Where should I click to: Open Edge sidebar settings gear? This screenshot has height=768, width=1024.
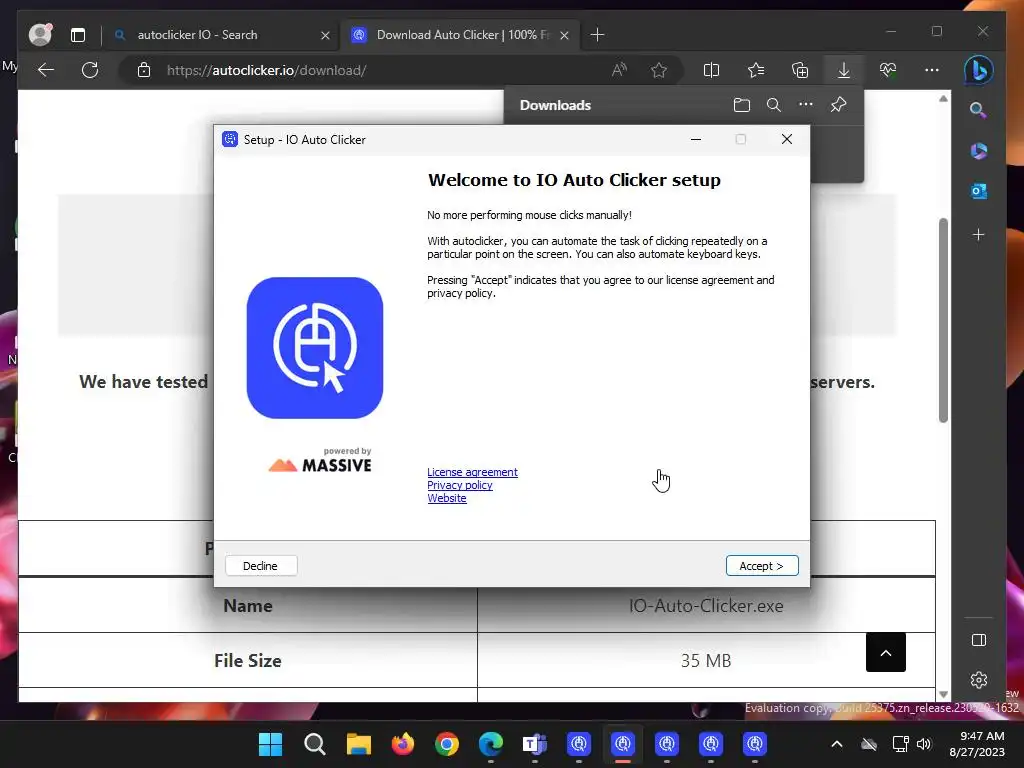(x=978, y=680)
